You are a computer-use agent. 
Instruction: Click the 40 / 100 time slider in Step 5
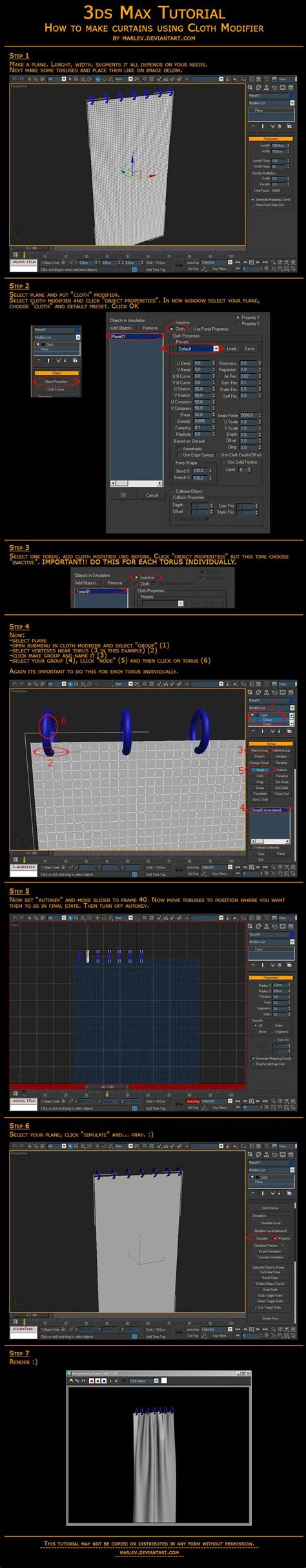coord(107,1087)
